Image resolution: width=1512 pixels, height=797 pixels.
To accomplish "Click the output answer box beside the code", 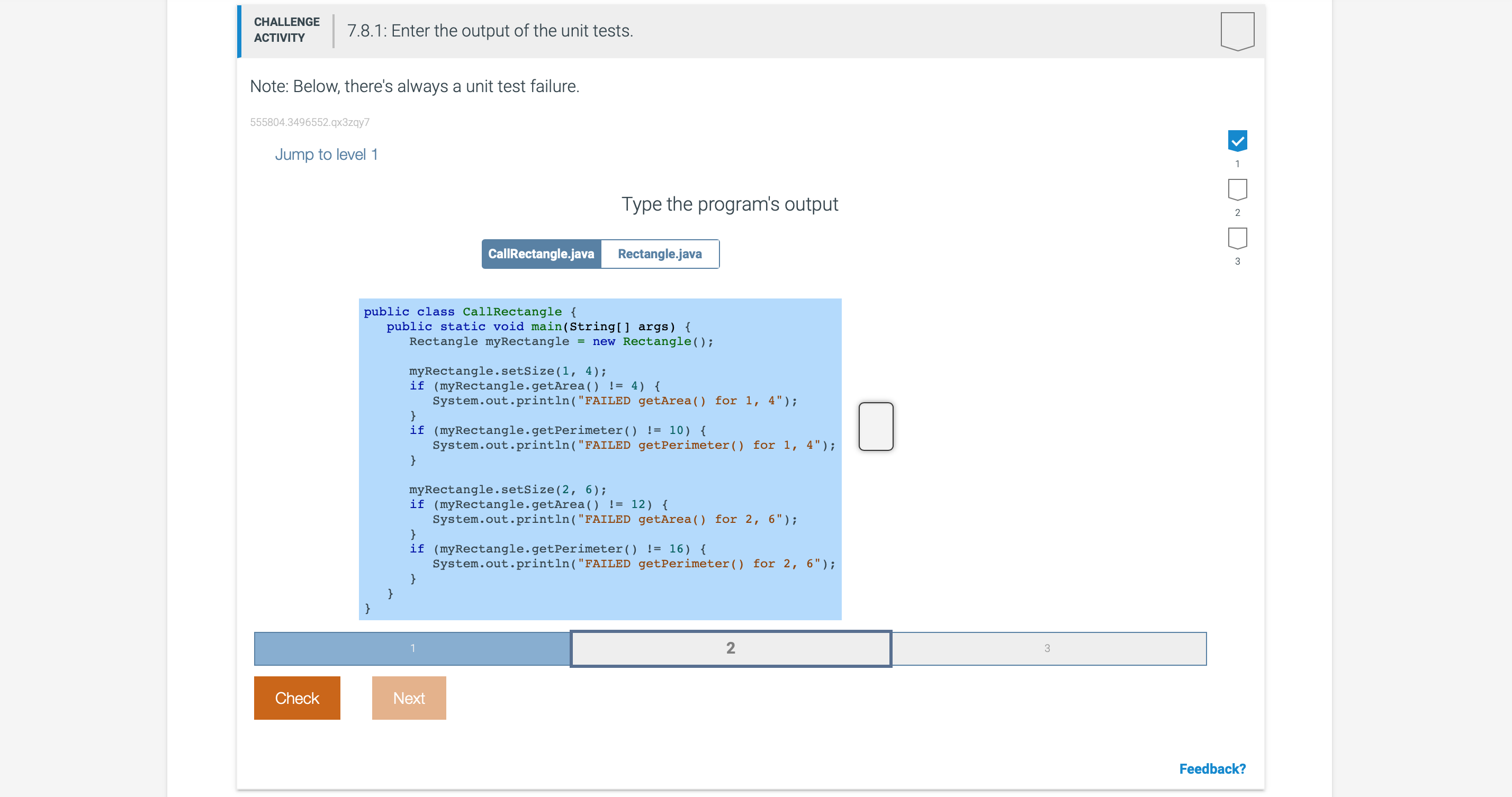I will [875, 427].
